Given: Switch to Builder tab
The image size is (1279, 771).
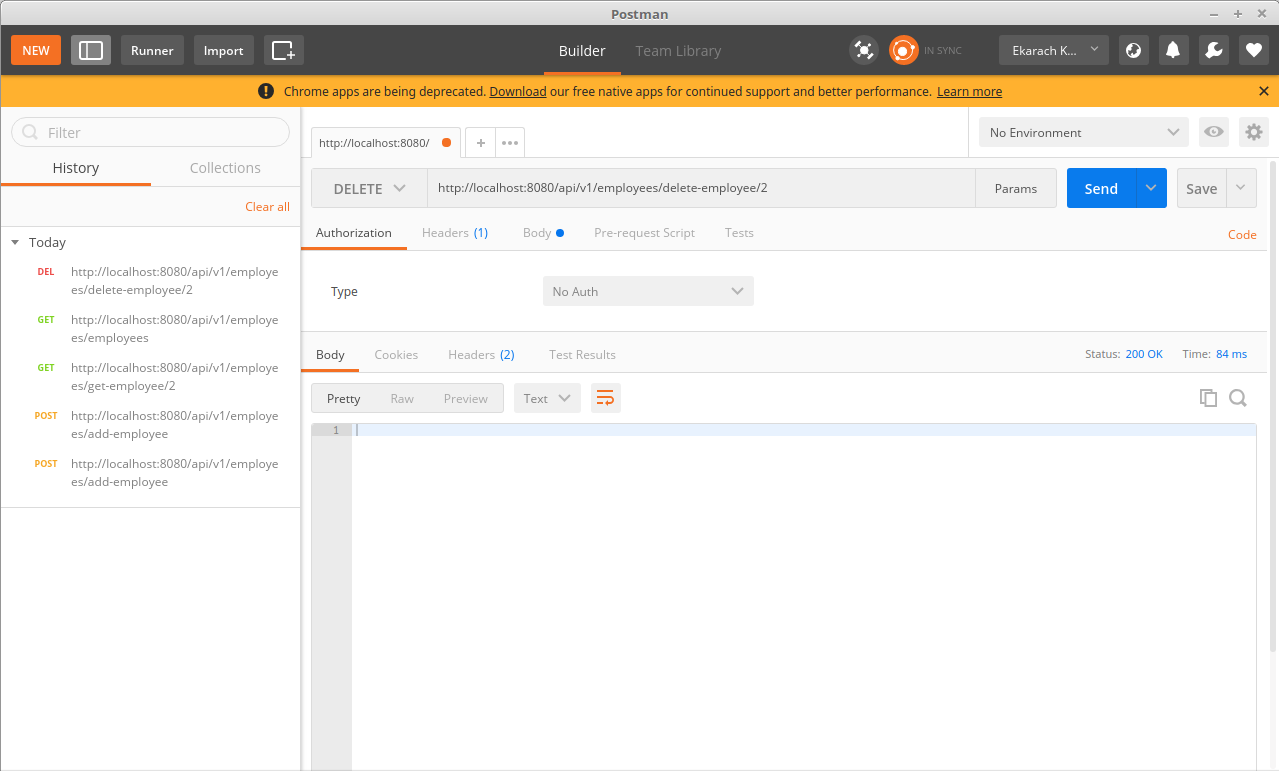Looking at the screenshot, I should point(582,51).
